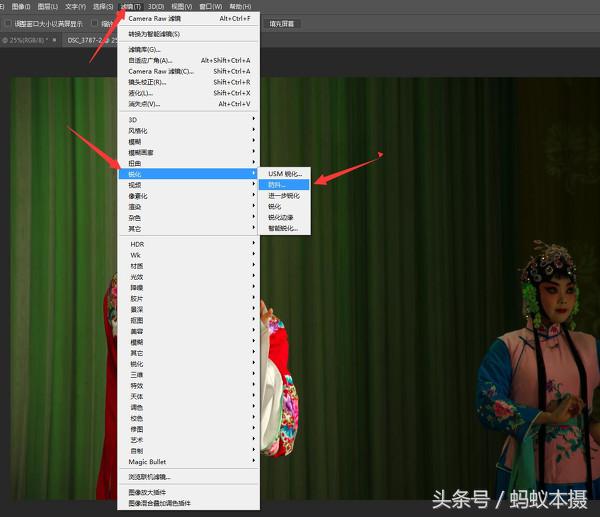Open 镜头校正(R)...
Viewport: 600px width, 517px height.
[189, 82]
